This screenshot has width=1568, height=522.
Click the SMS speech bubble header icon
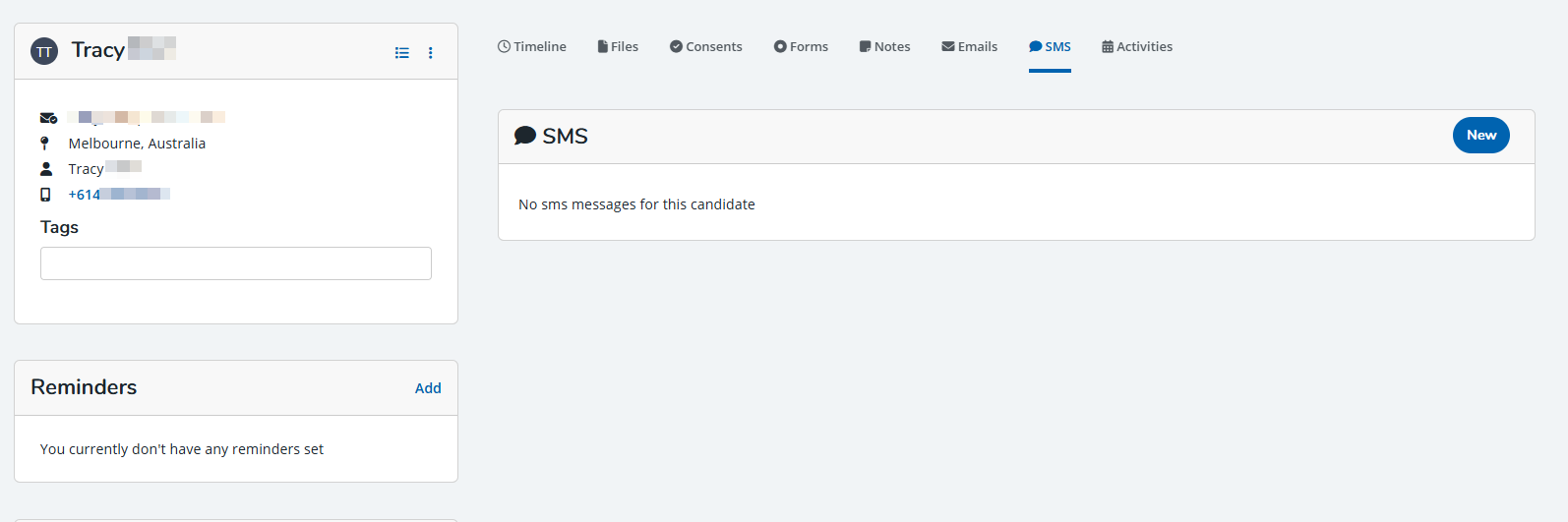[525, 136]
